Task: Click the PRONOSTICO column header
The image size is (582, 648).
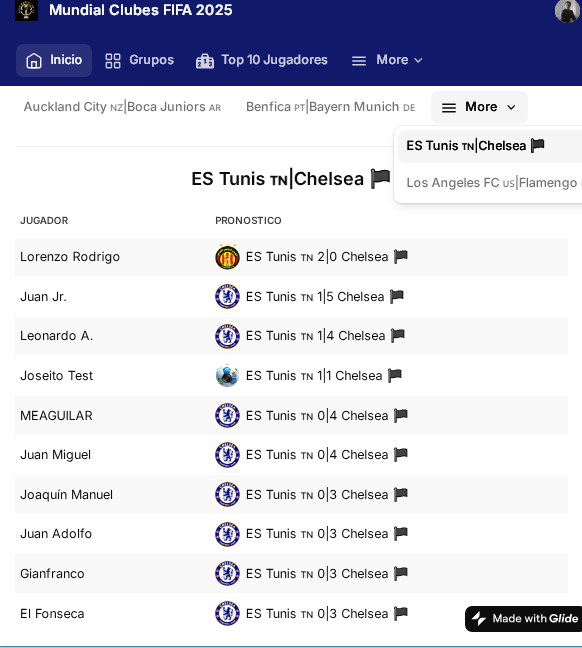Action: click(x=248, y=221)
